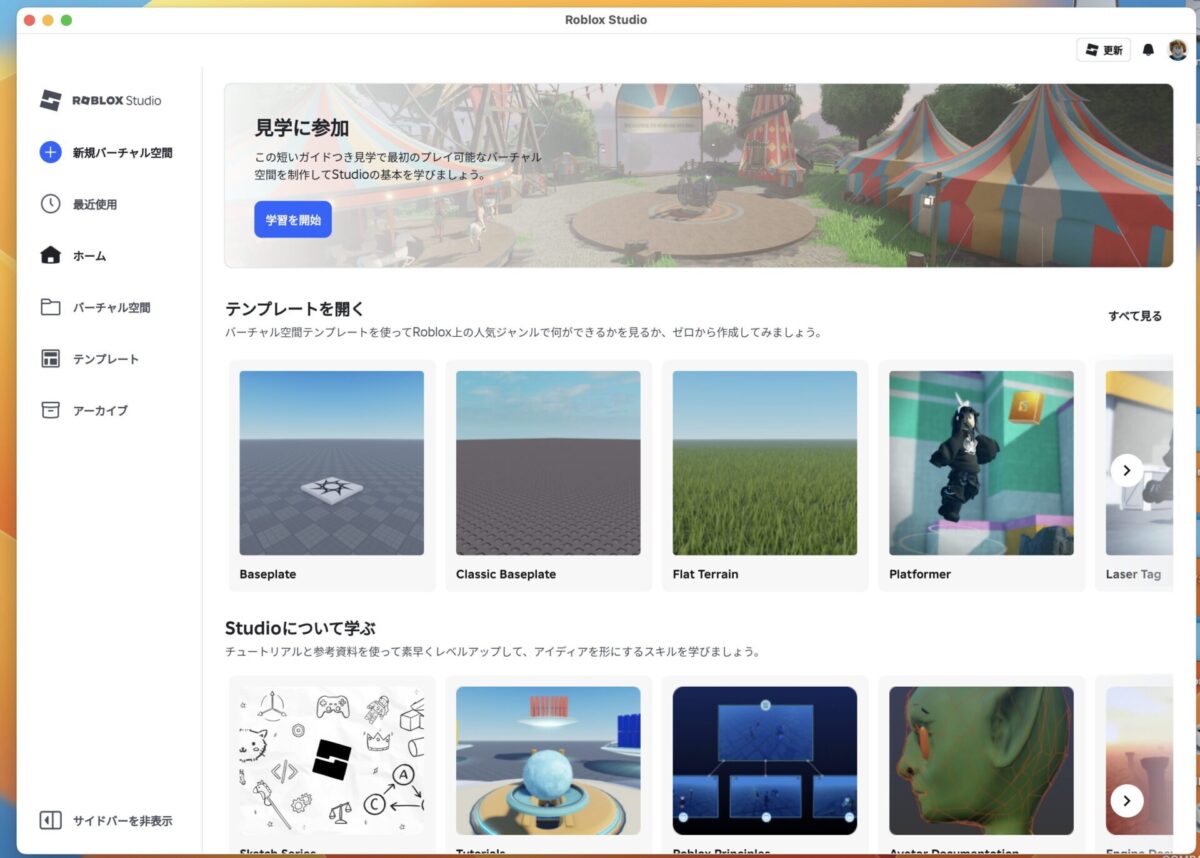The width and height of the screenshot is (1200, 858).
Task: Hide the sidebar with サイドバーを非表示
Action: point(106,820)
